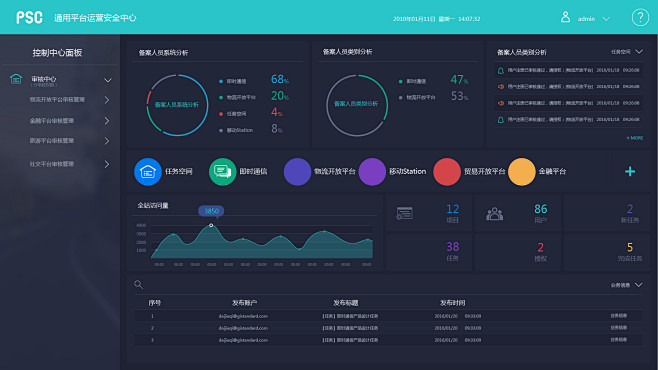The width and height of the screenshot is (658, 370).
Task: Open the admin account dropdown arrow
Action: tap(606, 19)
